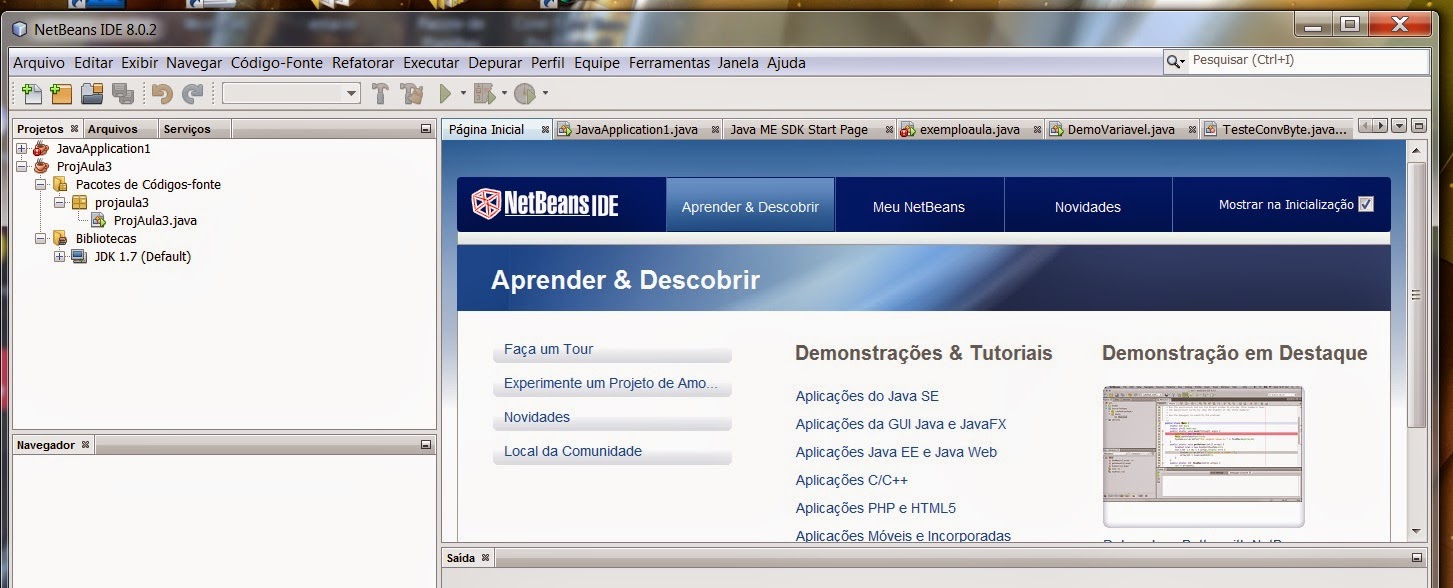Click the Bibliotecas folder icon
Viewport: 1453px width, 588px height.
coord(60,238)
